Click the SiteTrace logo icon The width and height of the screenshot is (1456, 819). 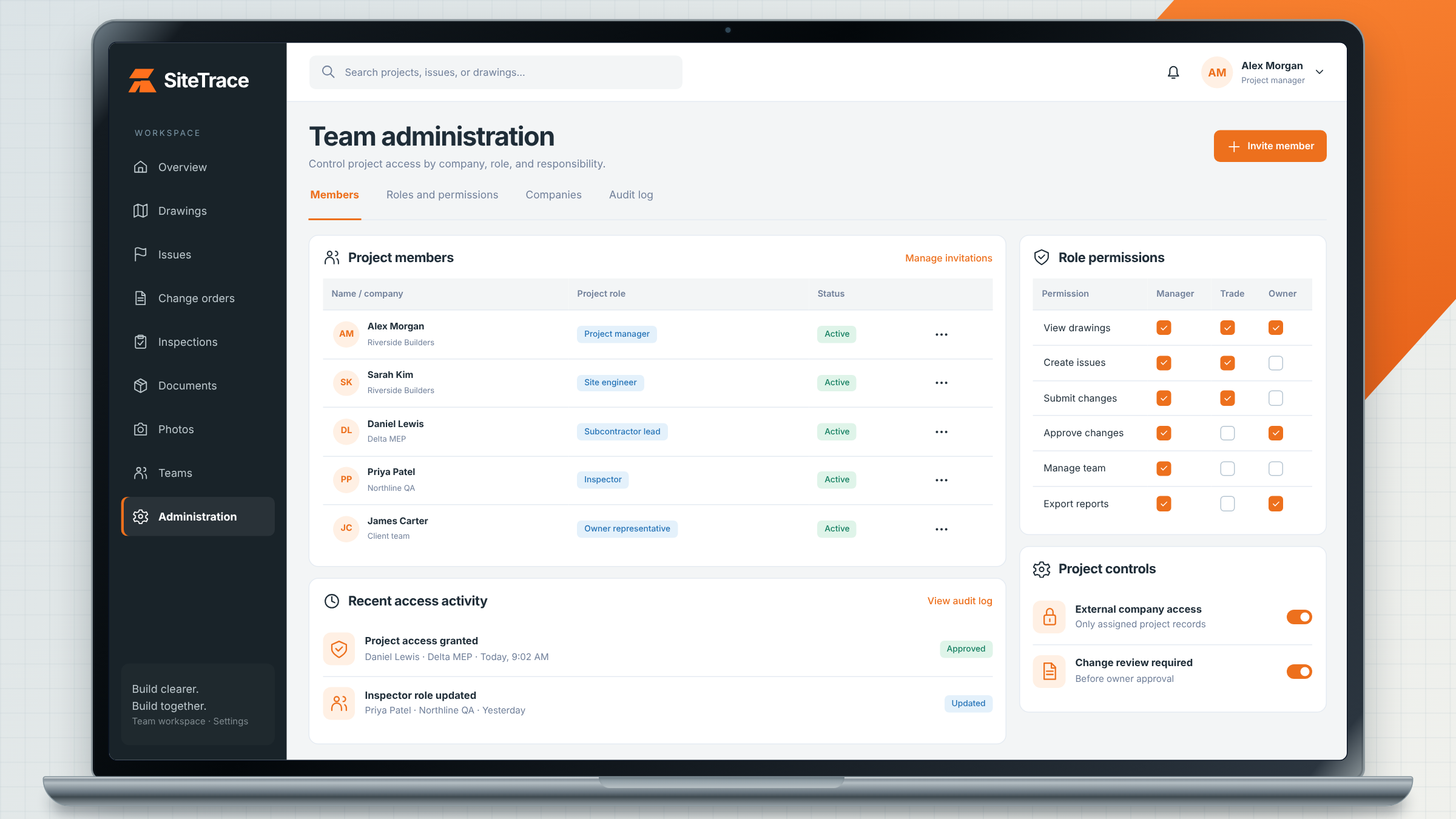point(142,80)
